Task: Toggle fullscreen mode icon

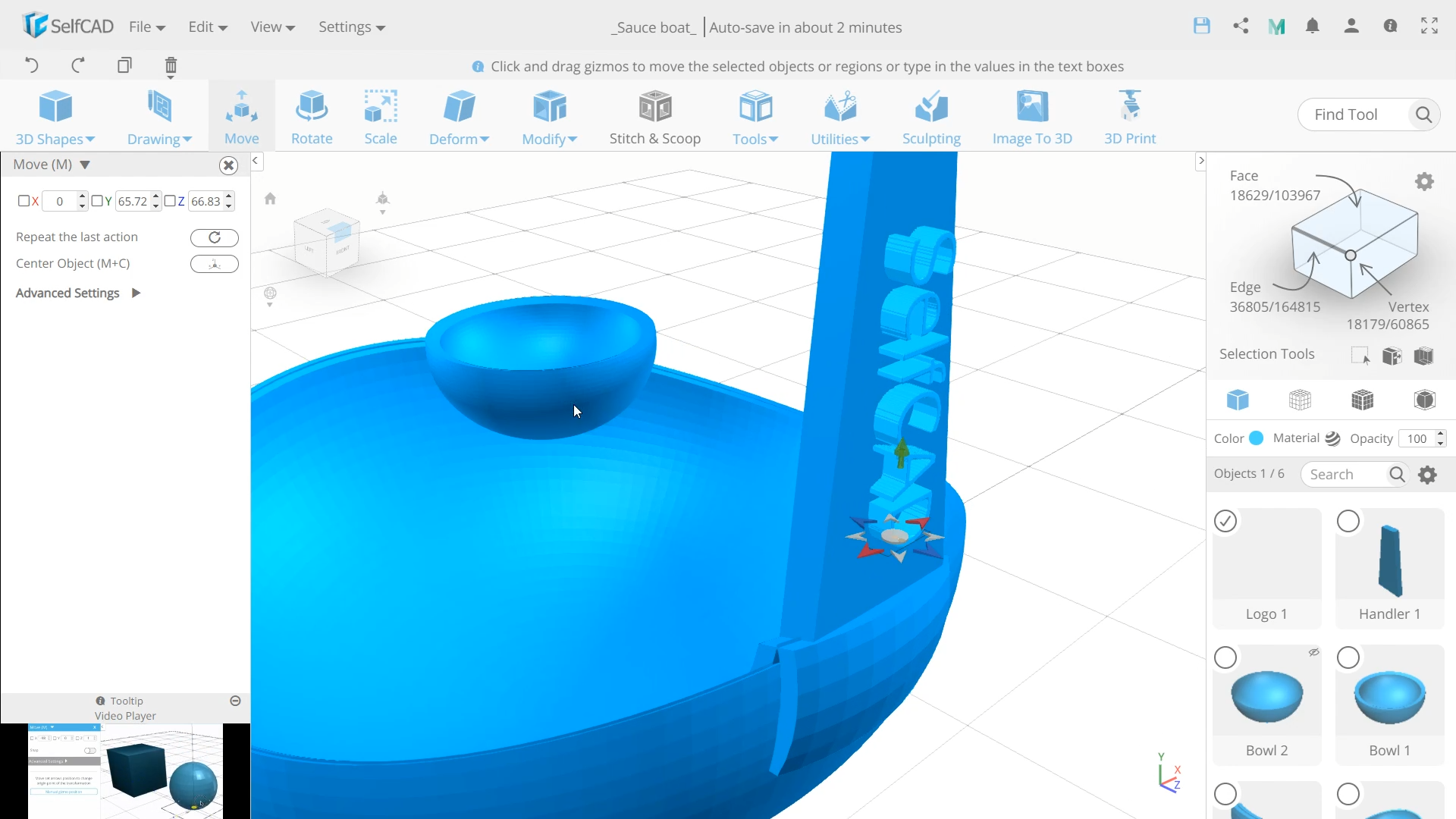Action: click(1429, 26)
